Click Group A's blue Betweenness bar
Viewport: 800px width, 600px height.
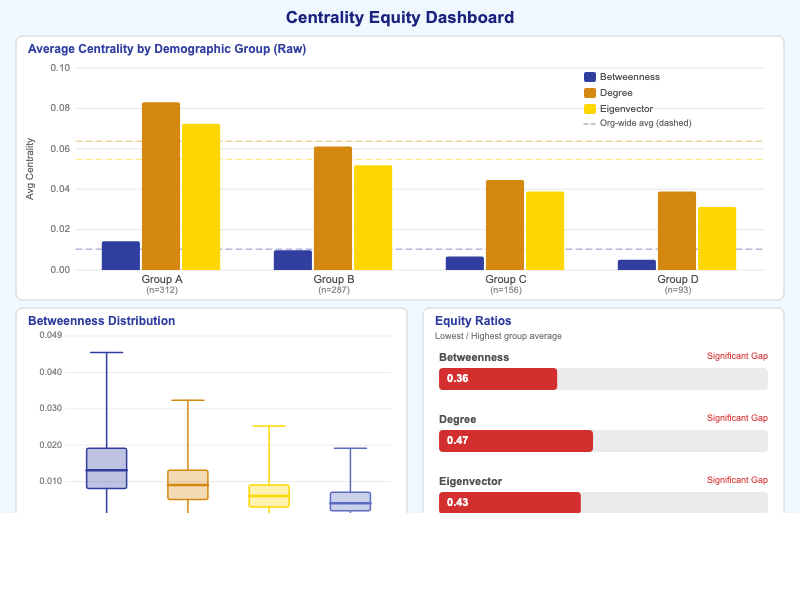click(x=121, y=256)
